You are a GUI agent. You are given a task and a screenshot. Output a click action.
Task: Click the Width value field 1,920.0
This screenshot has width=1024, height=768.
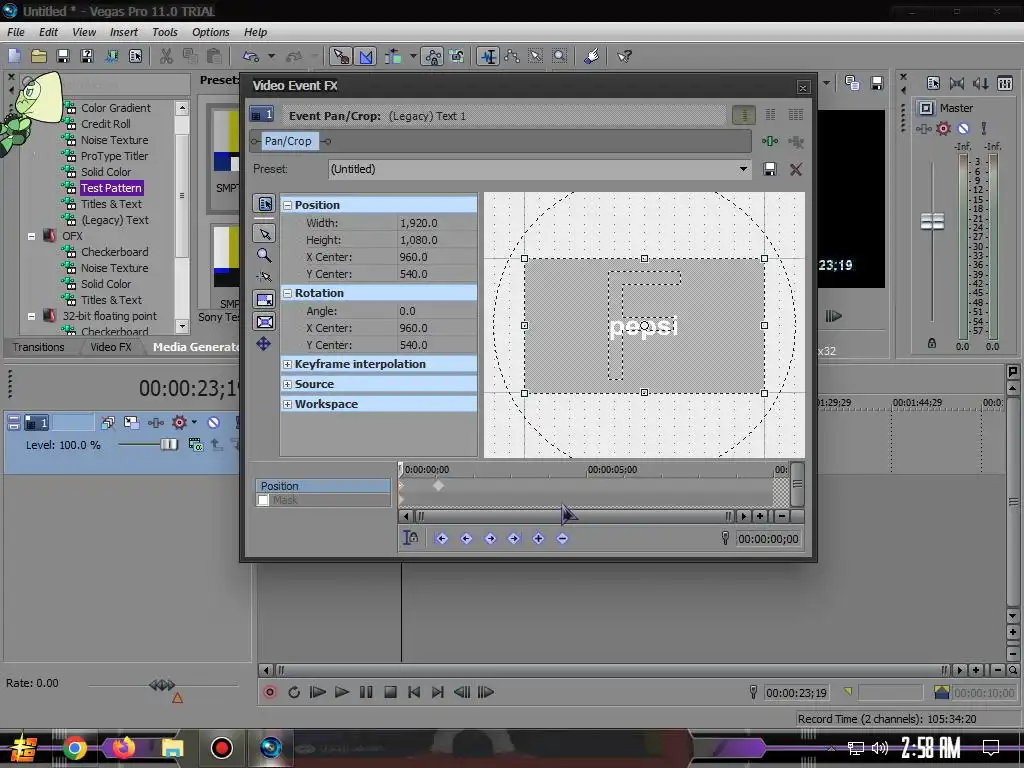click(436, 223)
